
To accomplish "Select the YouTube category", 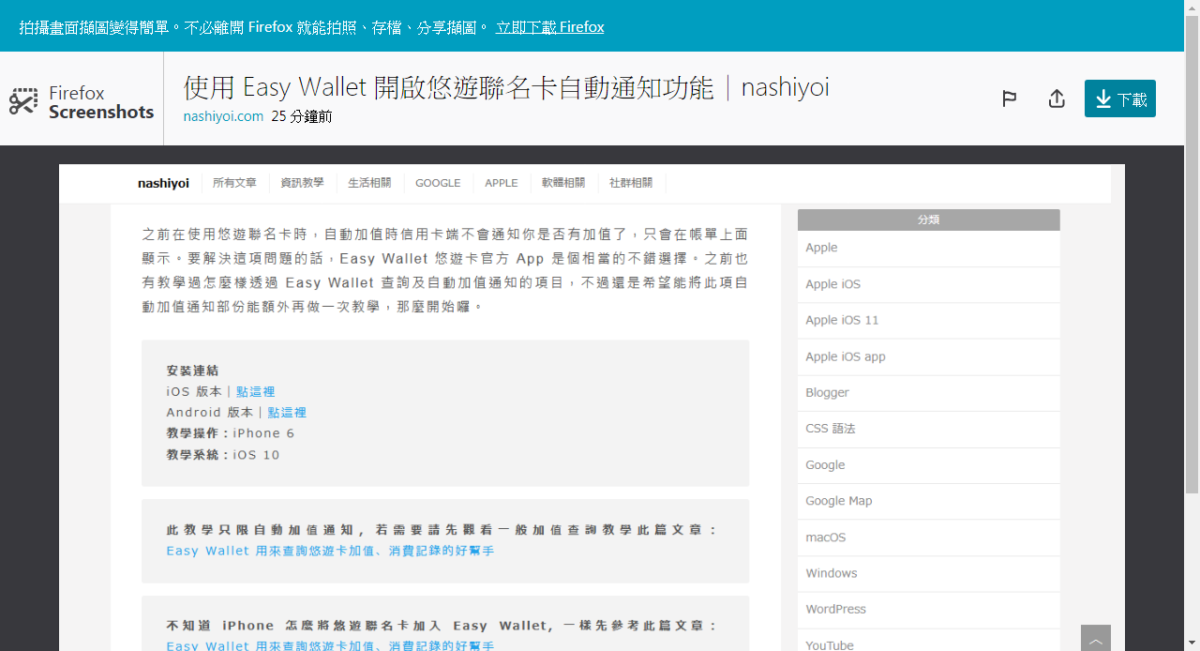I will click(x=928, y=642).
